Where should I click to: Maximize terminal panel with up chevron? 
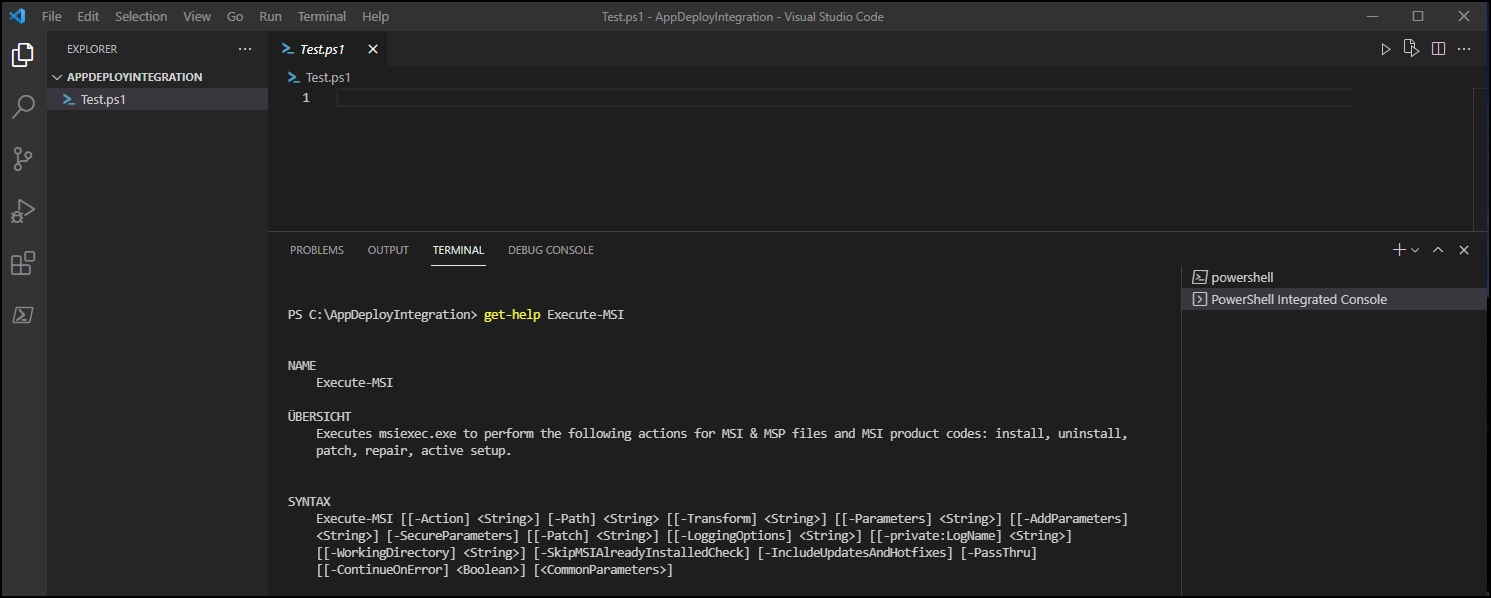(x=1438, y=250)
